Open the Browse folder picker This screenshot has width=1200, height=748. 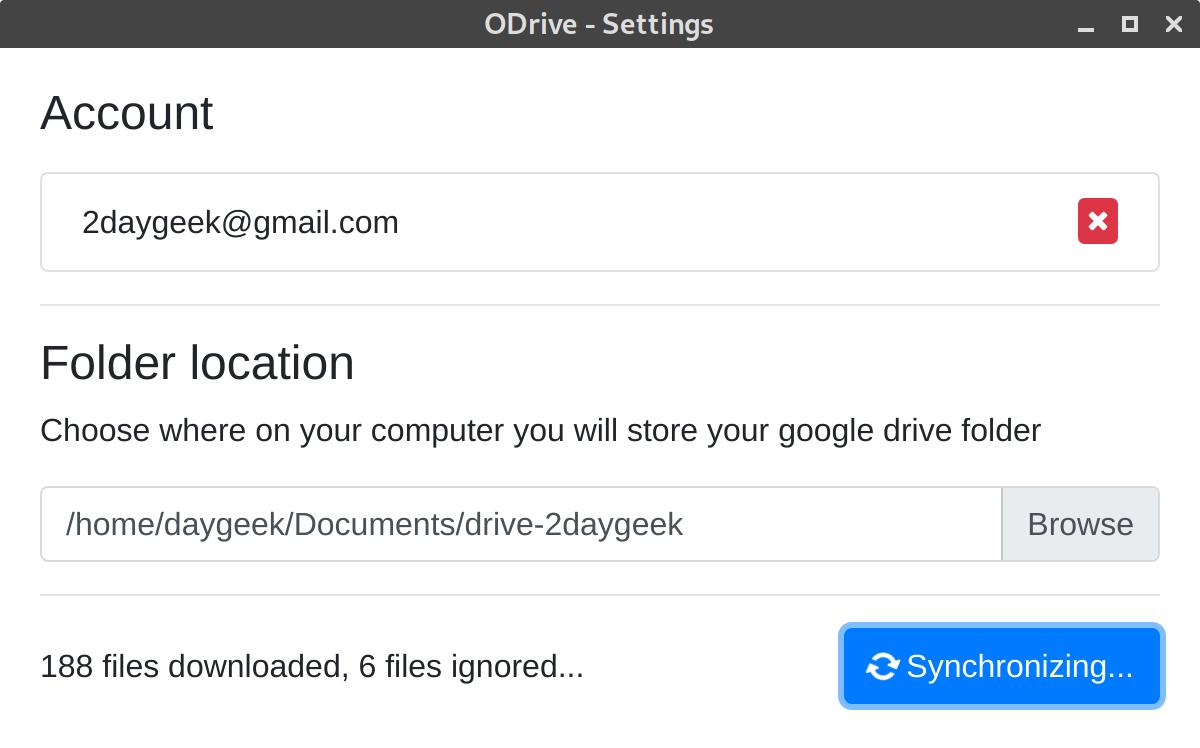tap(1080, 524)
